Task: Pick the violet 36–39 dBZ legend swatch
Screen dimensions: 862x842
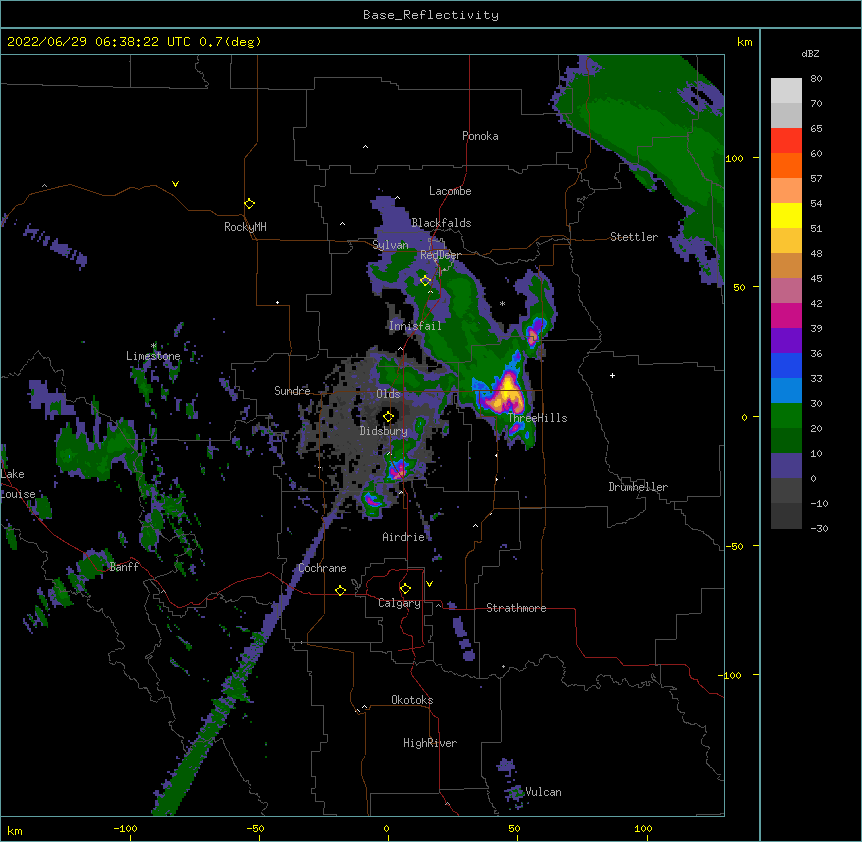Action: click(x=786, y=341)
